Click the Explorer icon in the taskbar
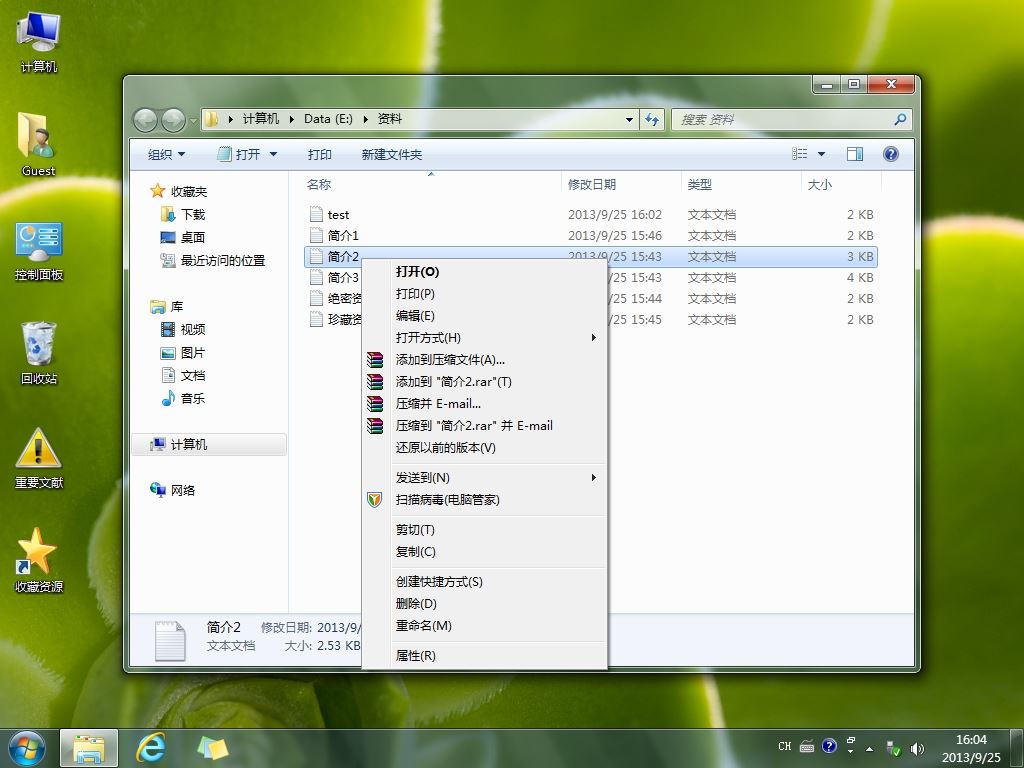 [89, 748]
